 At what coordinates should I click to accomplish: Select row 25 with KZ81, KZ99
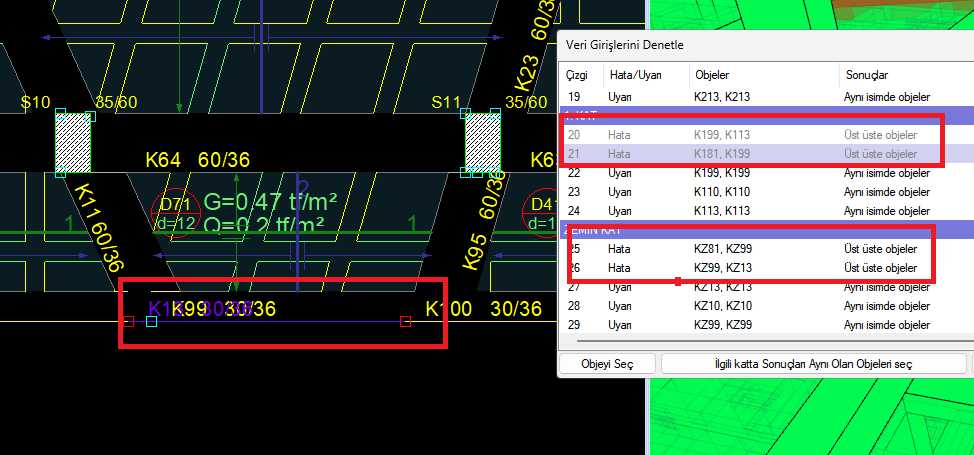(x=750, y=248)
